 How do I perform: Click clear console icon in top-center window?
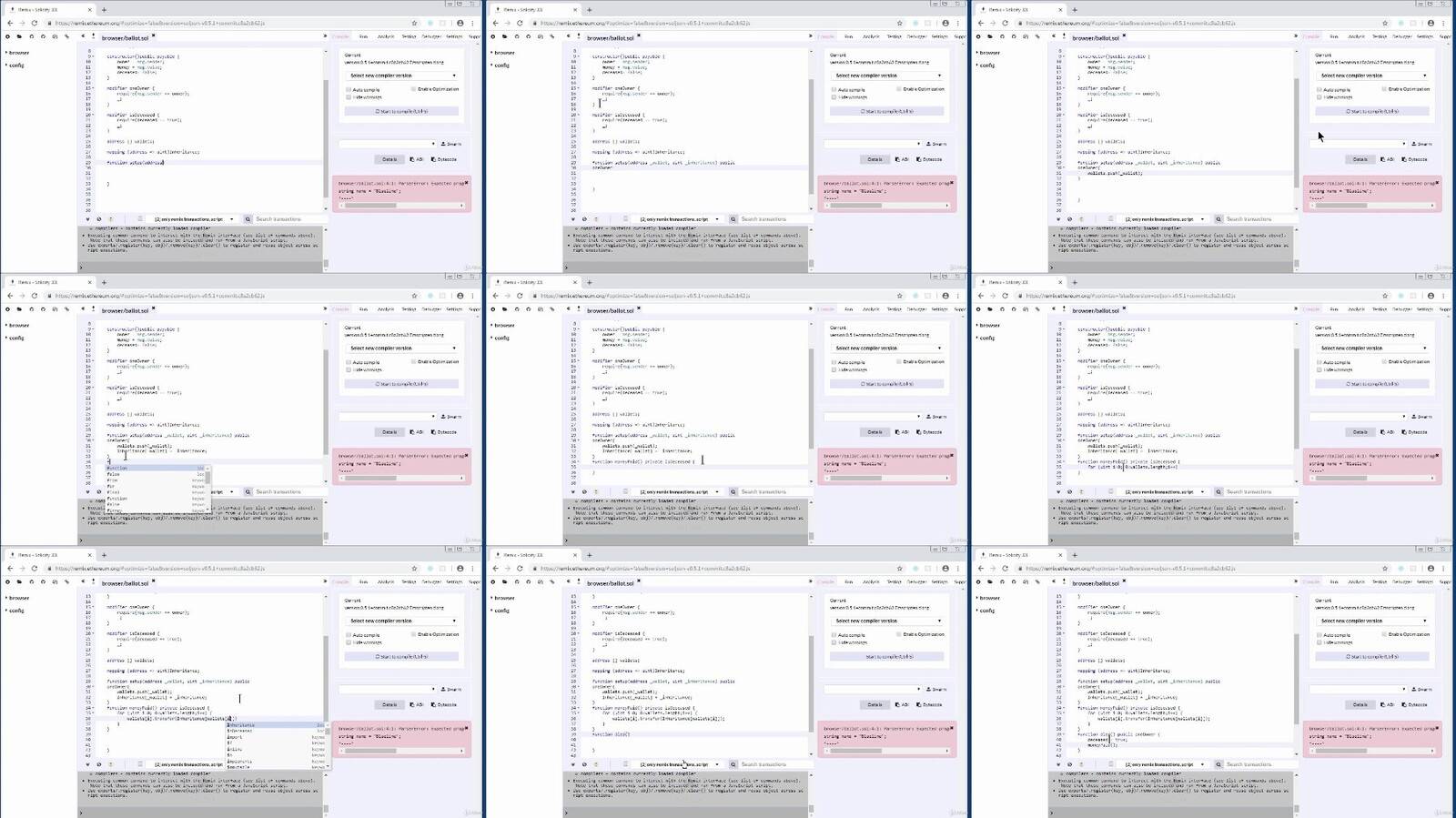click(584, 219)
